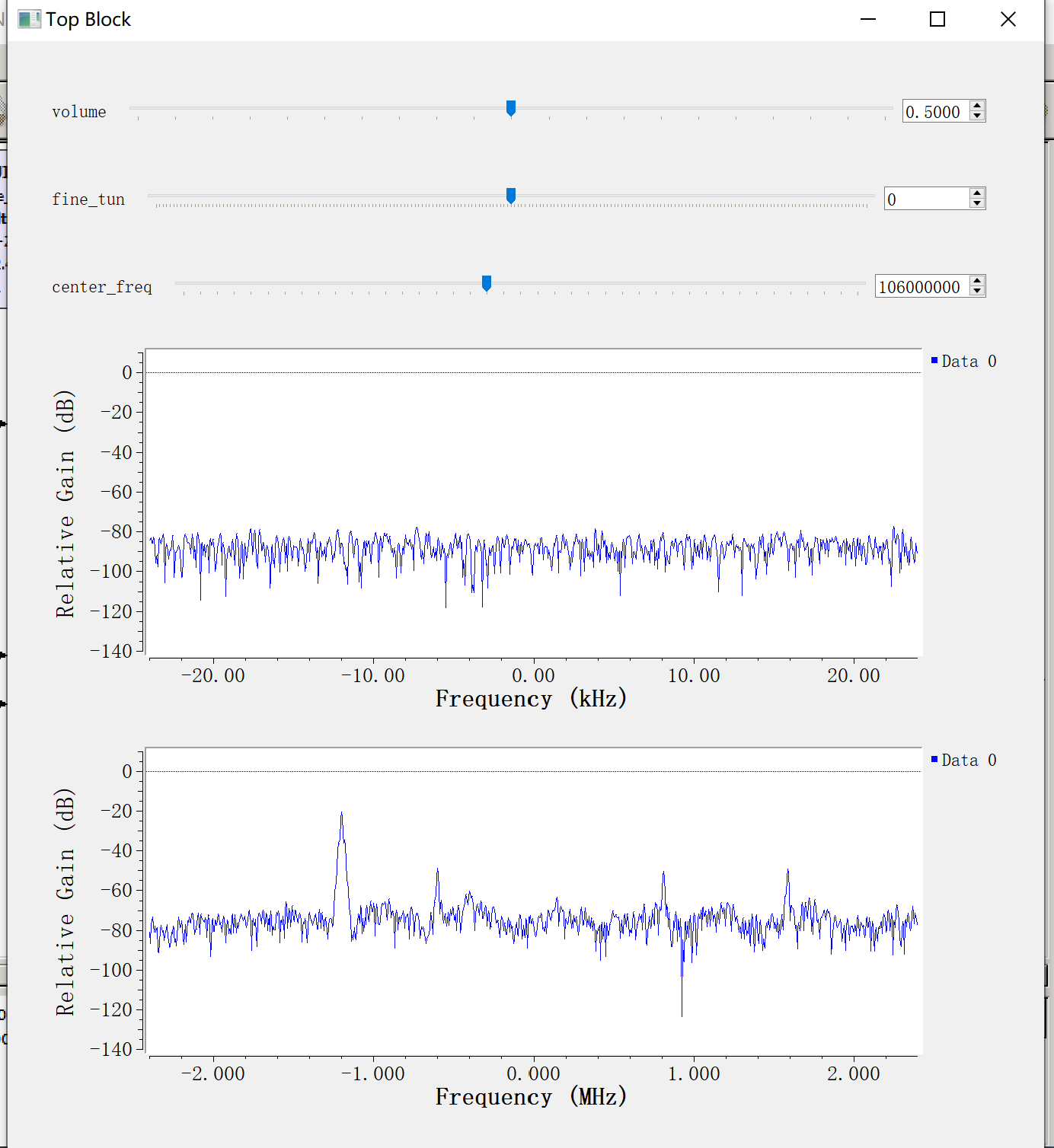Click the 10.00 tick label on kHz axis
Screen dimensions: 1054x1148
click(694, 675)
